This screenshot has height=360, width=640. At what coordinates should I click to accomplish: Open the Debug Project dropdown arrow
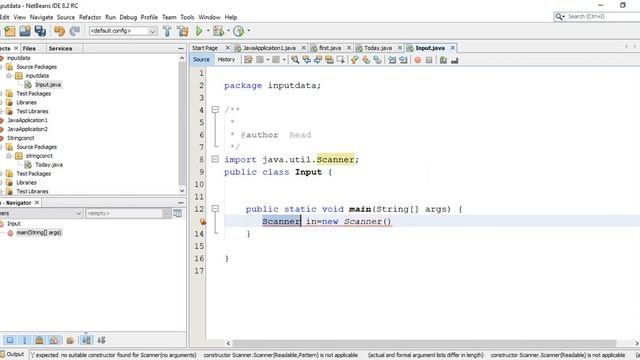coord(228,31)
